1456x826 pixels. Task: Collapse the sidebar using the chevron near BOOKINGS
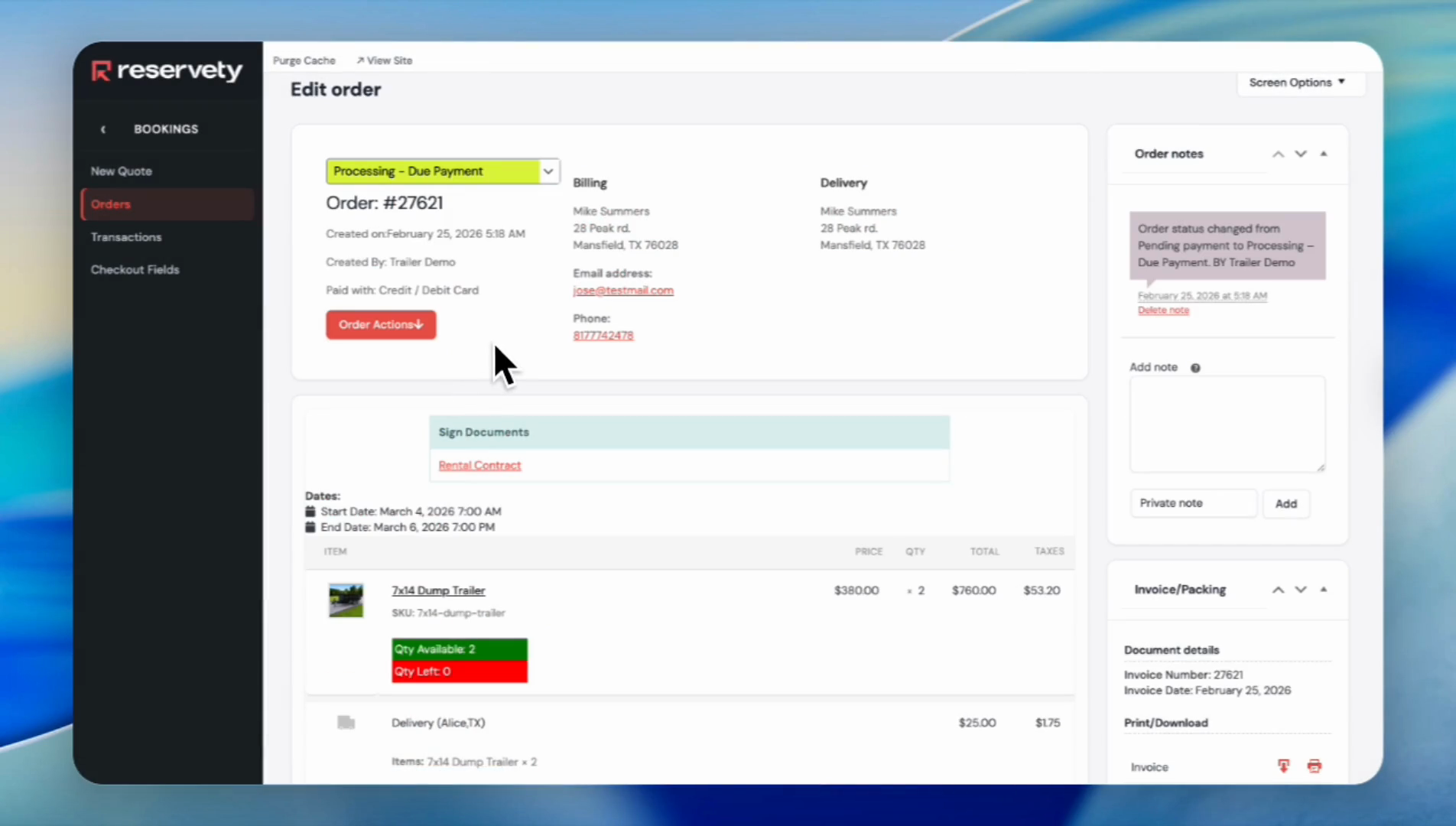103,129
